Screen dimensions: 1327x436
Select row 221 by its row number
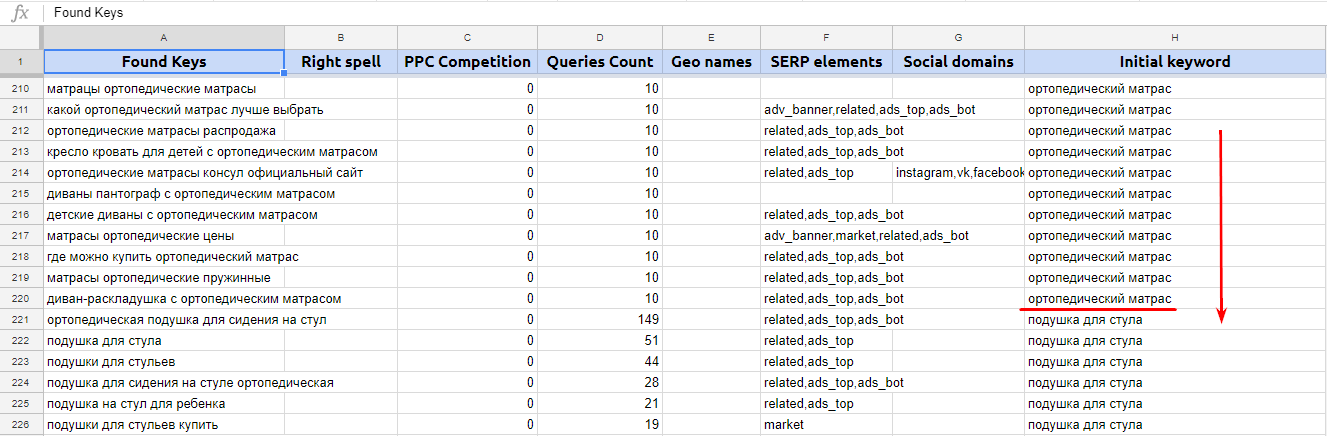click(20, 320)
